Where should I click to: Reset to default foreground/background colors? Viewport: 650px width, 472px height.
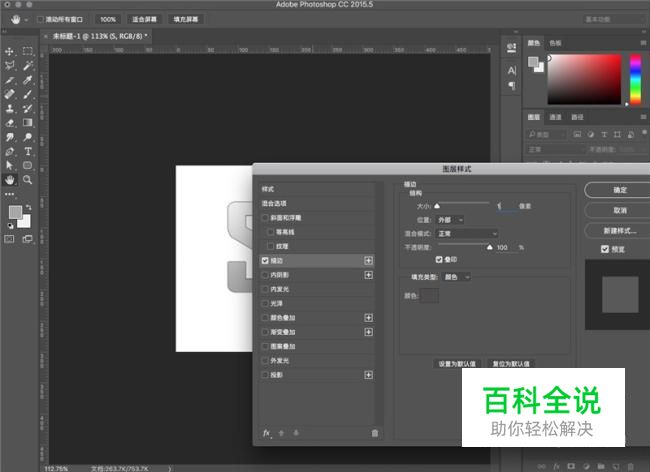(10, 226)
